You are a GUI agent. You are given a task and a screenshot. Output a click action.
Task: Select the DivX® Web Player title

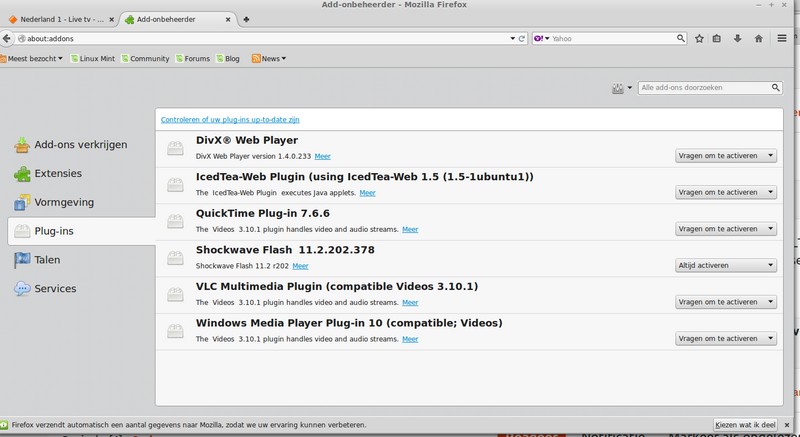[247, 140]
